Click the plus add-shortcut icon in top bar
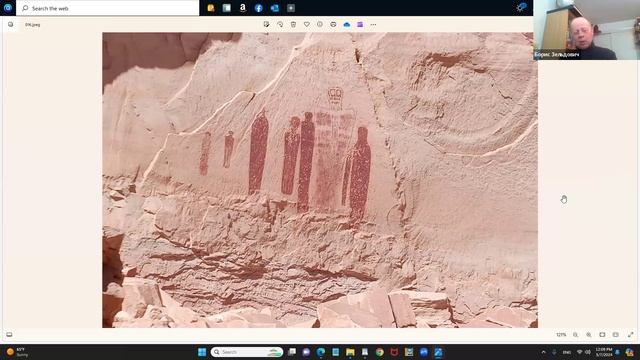Viewport: 640px width, 360px height. pos(291,8)
